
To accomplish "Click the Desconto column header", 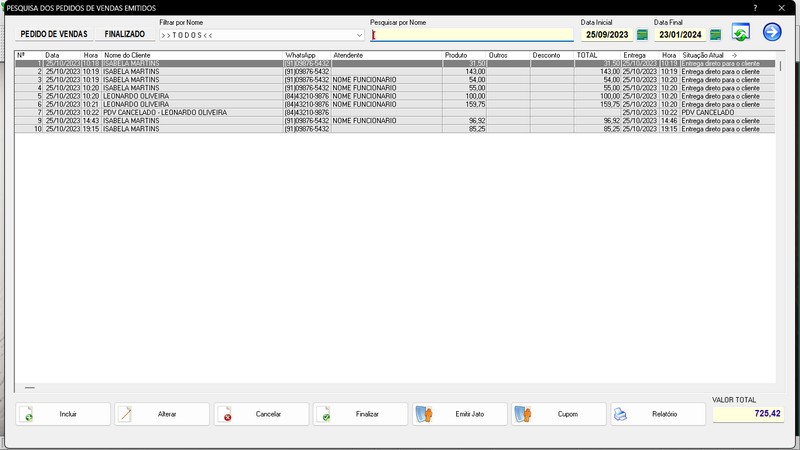I will coord(552,55).
